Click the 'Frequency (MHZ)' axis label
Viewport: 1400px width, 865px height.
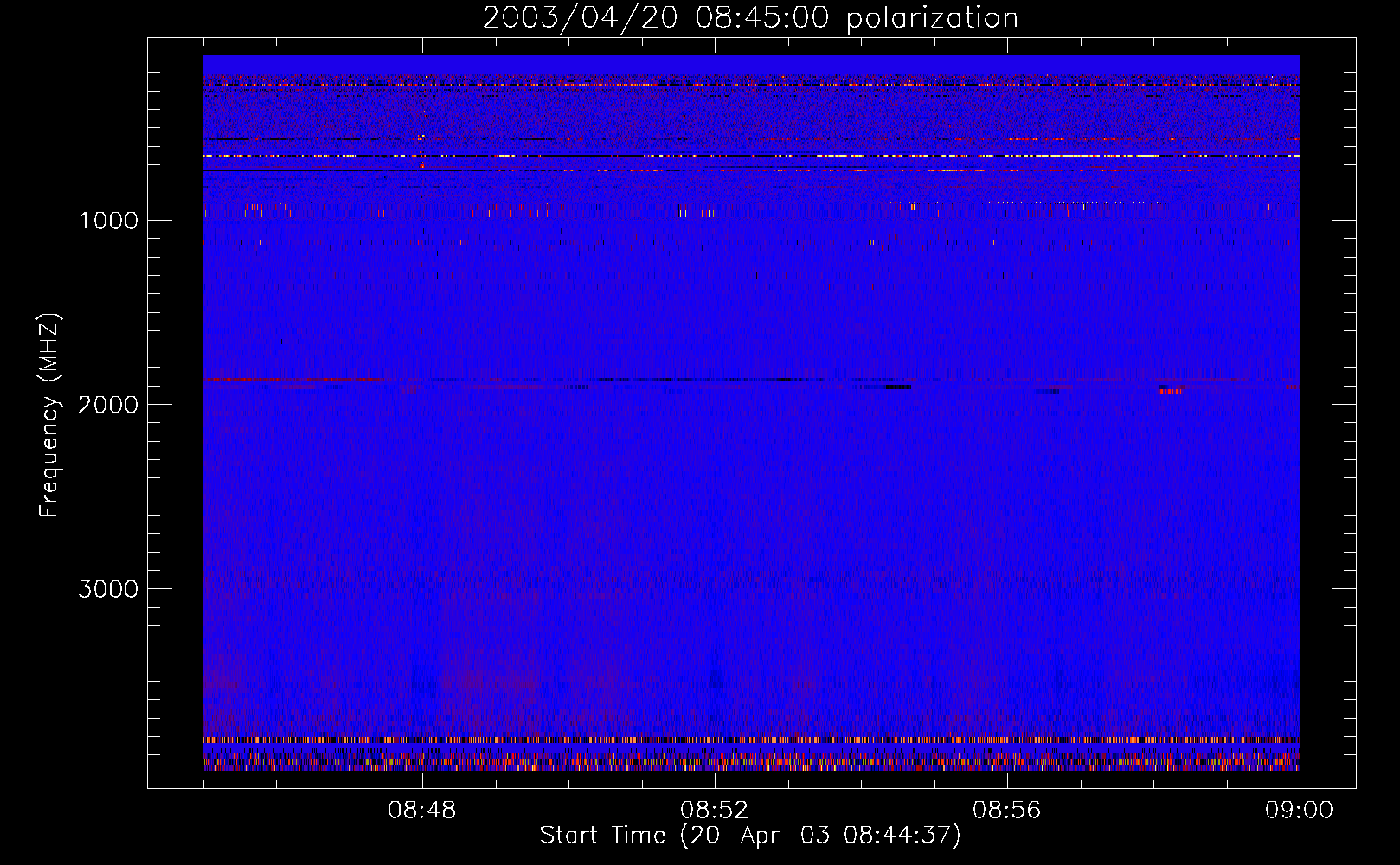coord(49,414)
